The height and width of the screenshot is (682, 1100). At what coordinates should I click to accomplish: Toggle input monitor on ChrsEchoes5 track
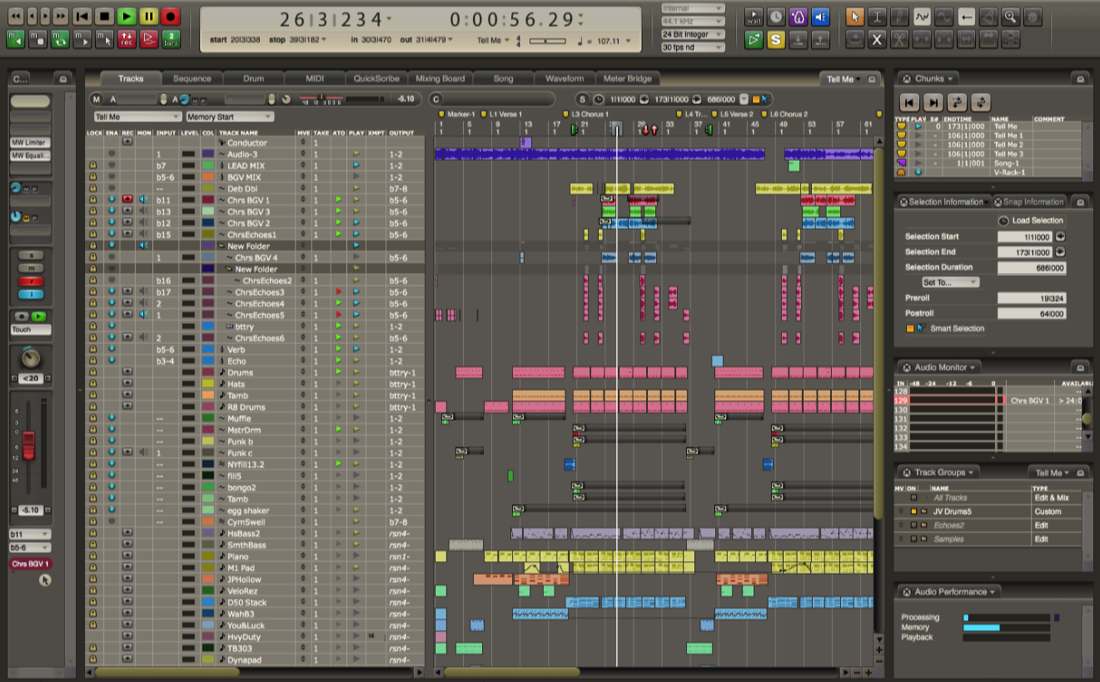pos(143,315)
